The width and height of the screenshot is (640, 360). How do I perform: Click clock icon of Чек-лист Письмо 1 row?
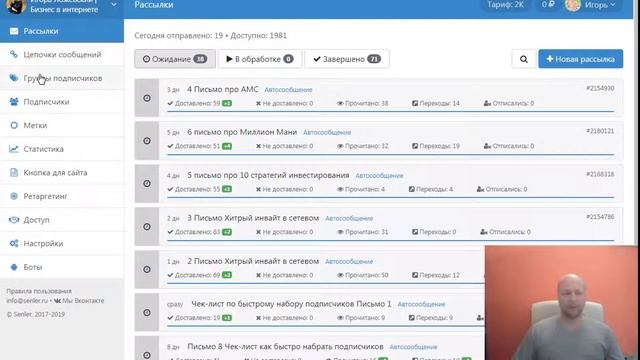147,313
